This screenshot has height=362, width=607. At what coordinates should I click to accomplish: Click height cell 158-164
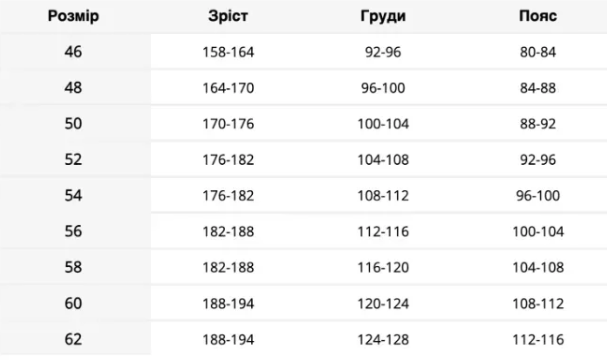pos(228,52)
